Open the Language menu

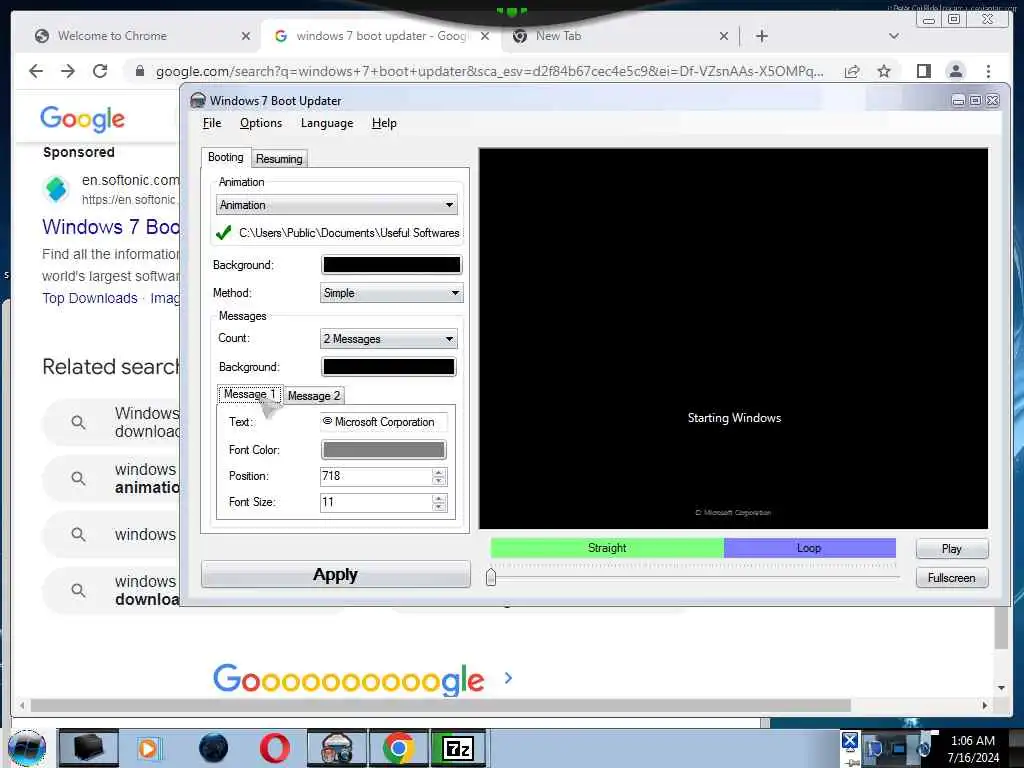[x=327, y=123]
